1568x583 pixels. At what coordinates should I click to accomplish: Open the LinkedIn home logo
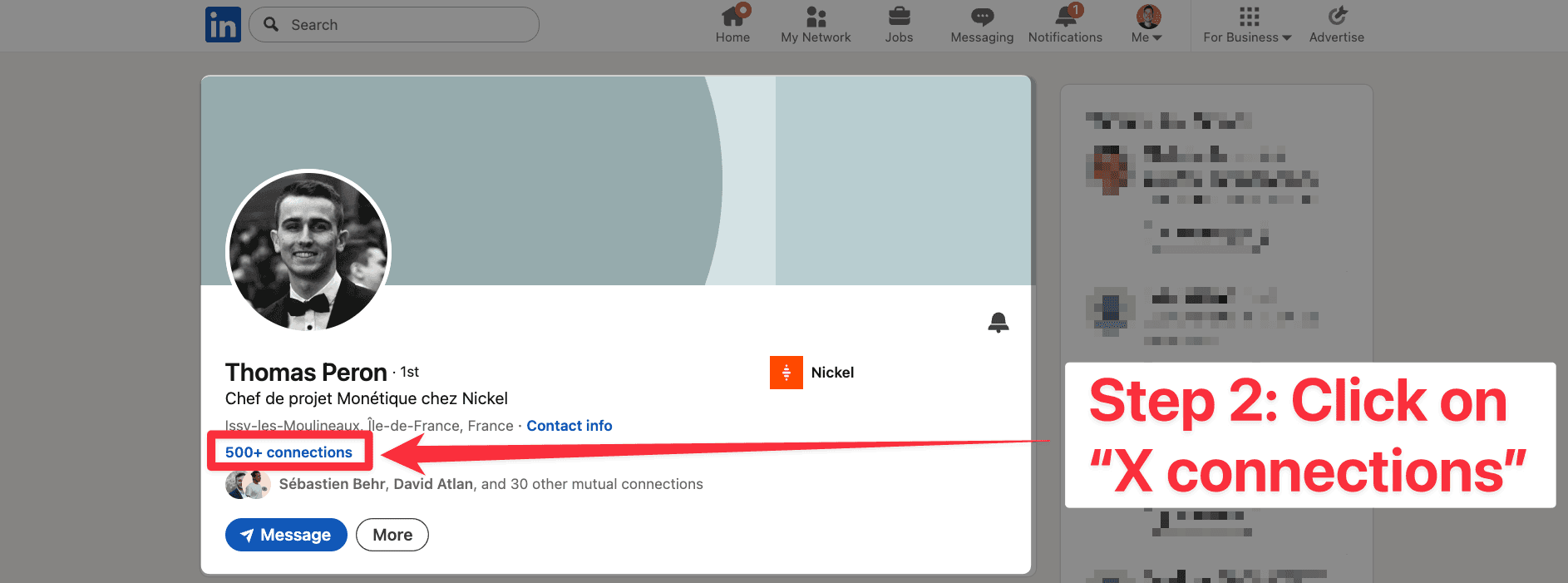223,25
